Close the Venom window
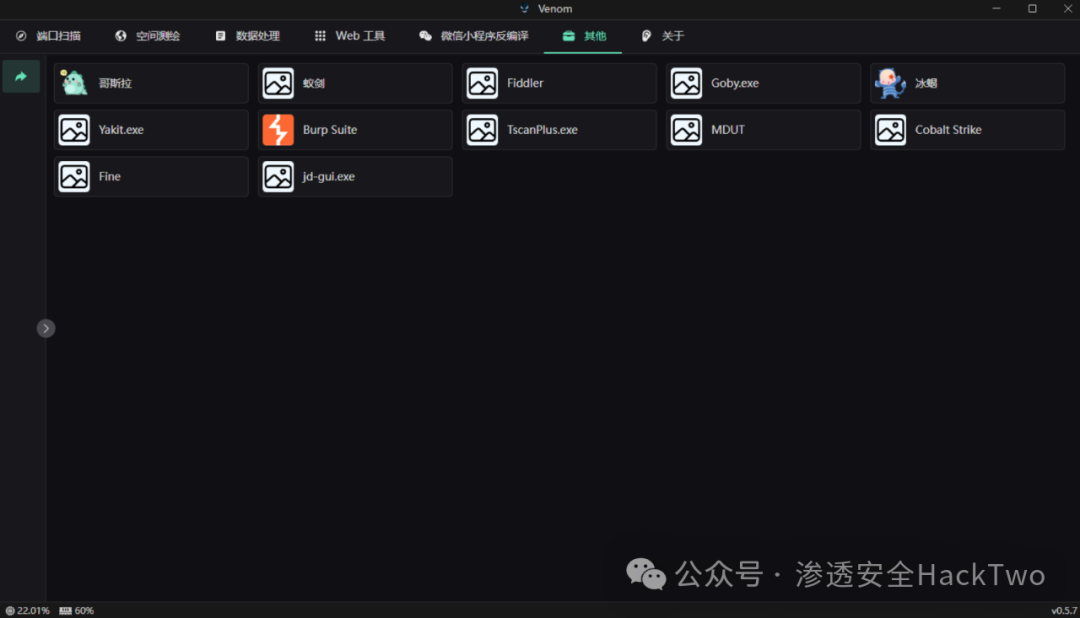Screen dimensions: 1080x618 coord(1068,8)
